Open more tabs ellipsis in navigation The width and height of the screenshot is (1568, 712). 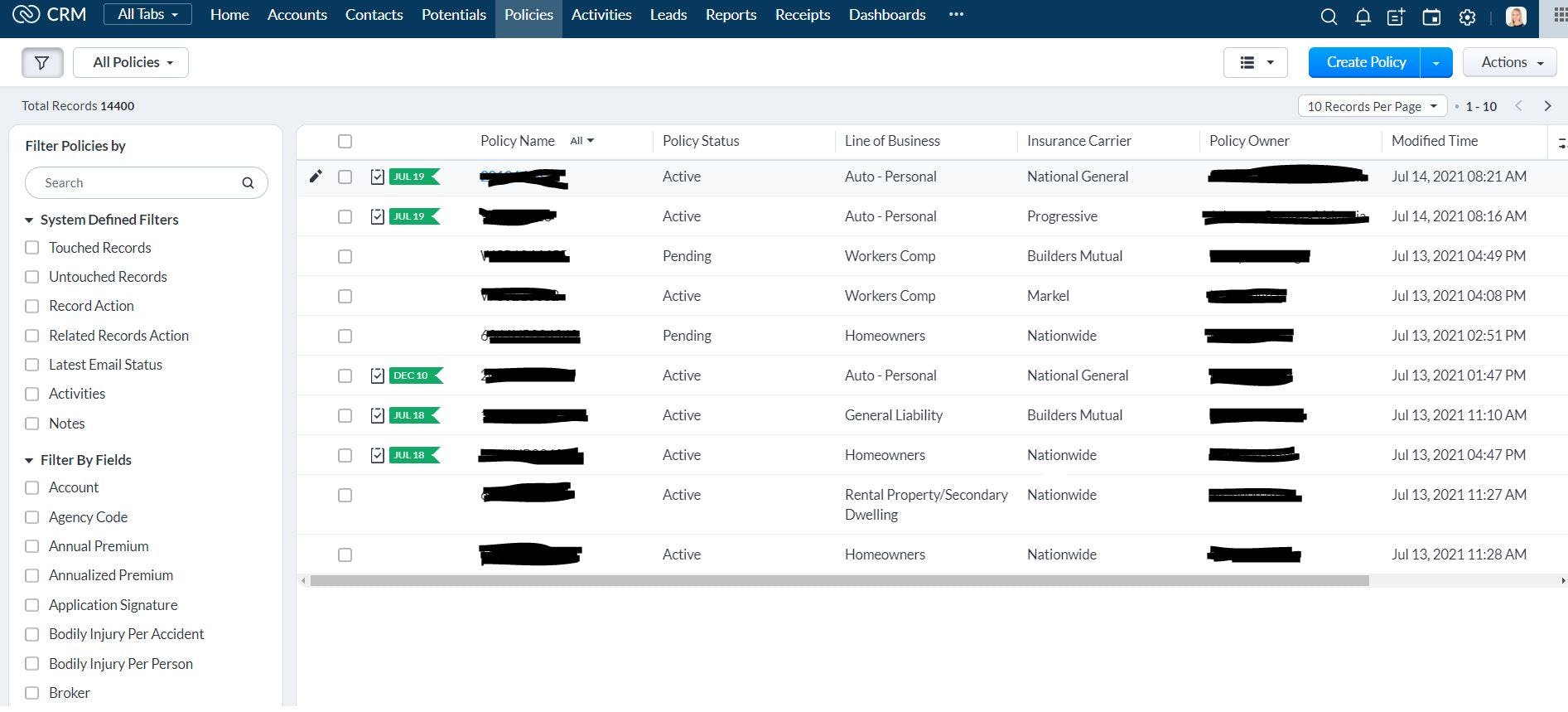point(956,14)
